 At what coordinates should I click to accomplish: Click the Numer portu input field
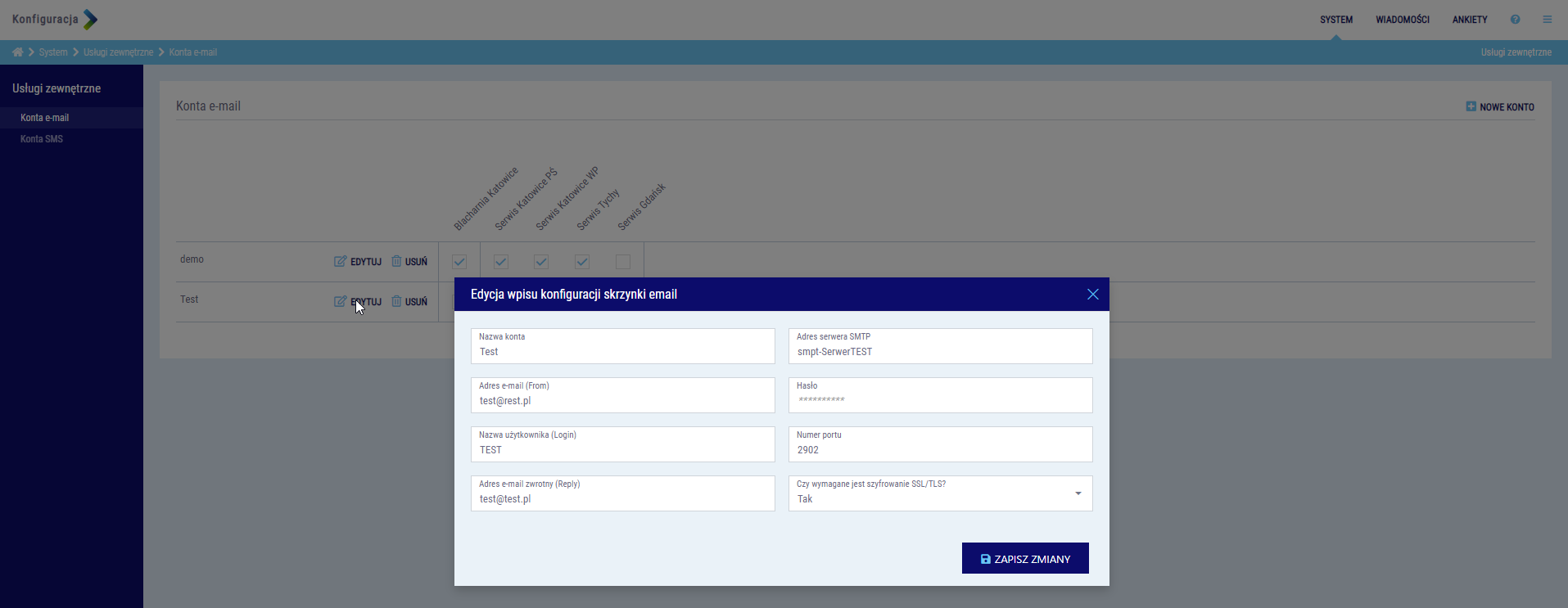pyautogui.click(x=940, y=449)
